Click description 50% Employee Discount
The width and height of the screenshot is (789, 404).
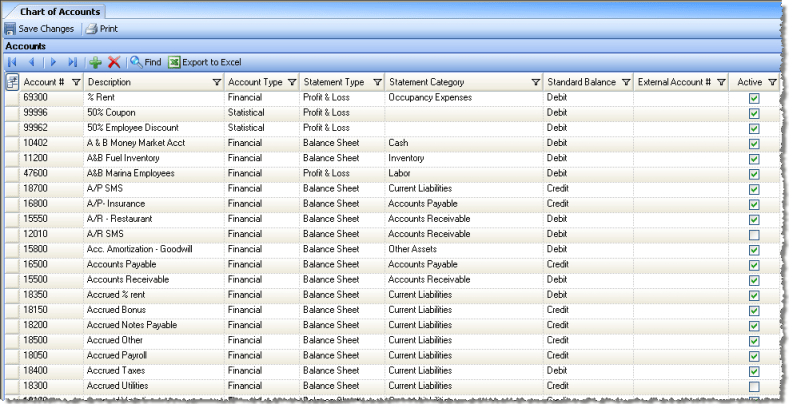133,127
